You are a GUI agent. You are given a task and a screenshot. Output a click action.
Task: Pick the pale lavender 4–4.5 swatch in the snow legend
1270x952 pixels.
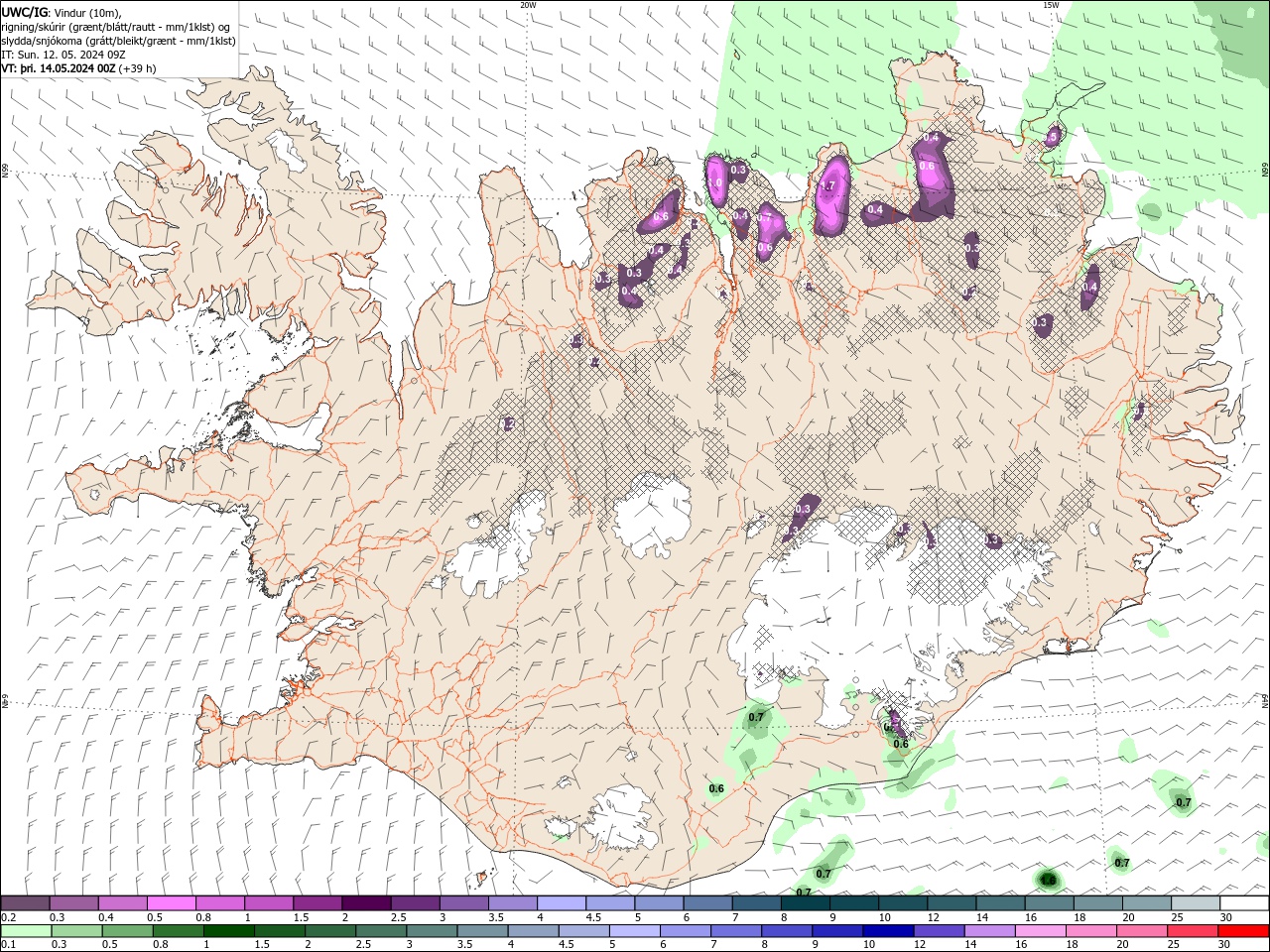pyautogui.click(x=562, y=903)
